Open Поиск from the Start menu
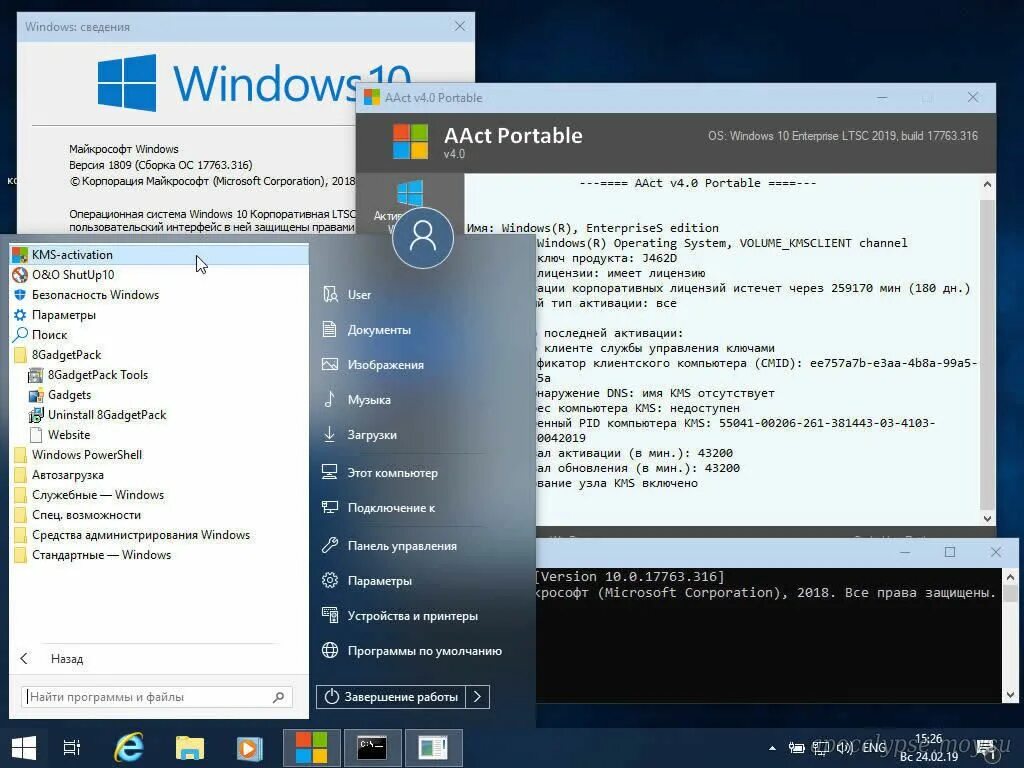Image resolution: width=1024 pixels, height=768 pixels. pyautogui.click(x=48, y=334)
